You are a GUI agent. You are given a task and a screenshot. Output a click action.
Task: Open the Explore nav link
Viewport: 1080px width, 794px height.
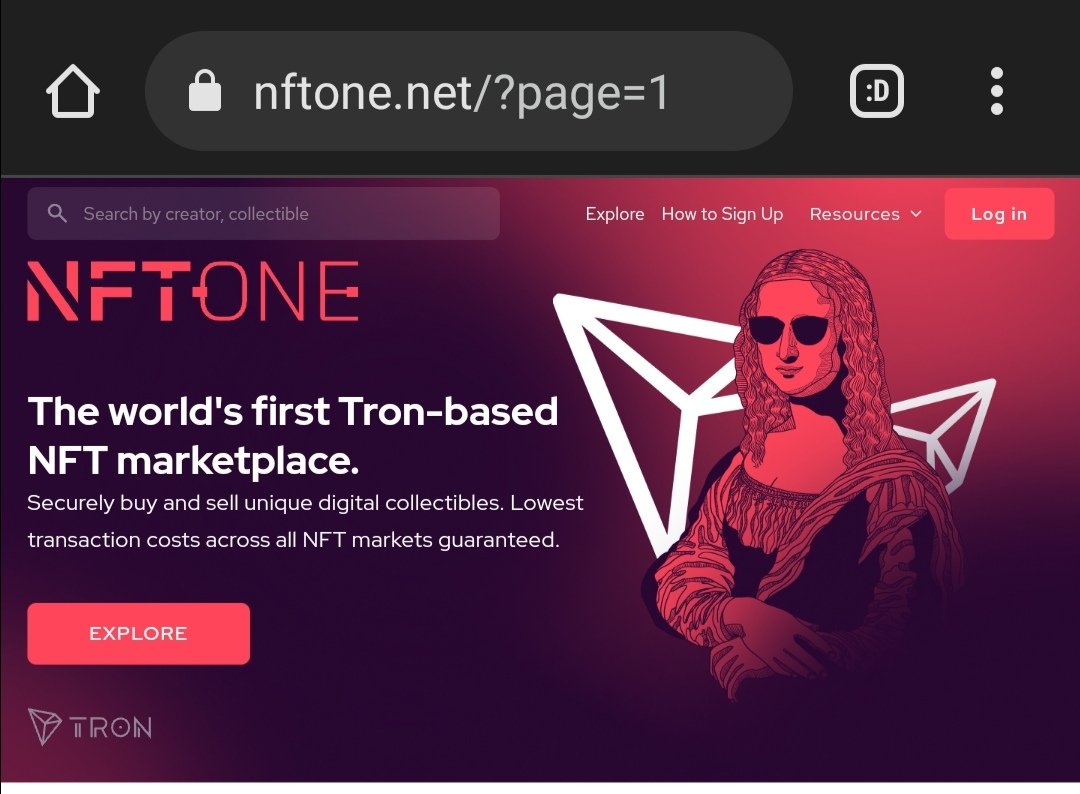tap(614, 214)
